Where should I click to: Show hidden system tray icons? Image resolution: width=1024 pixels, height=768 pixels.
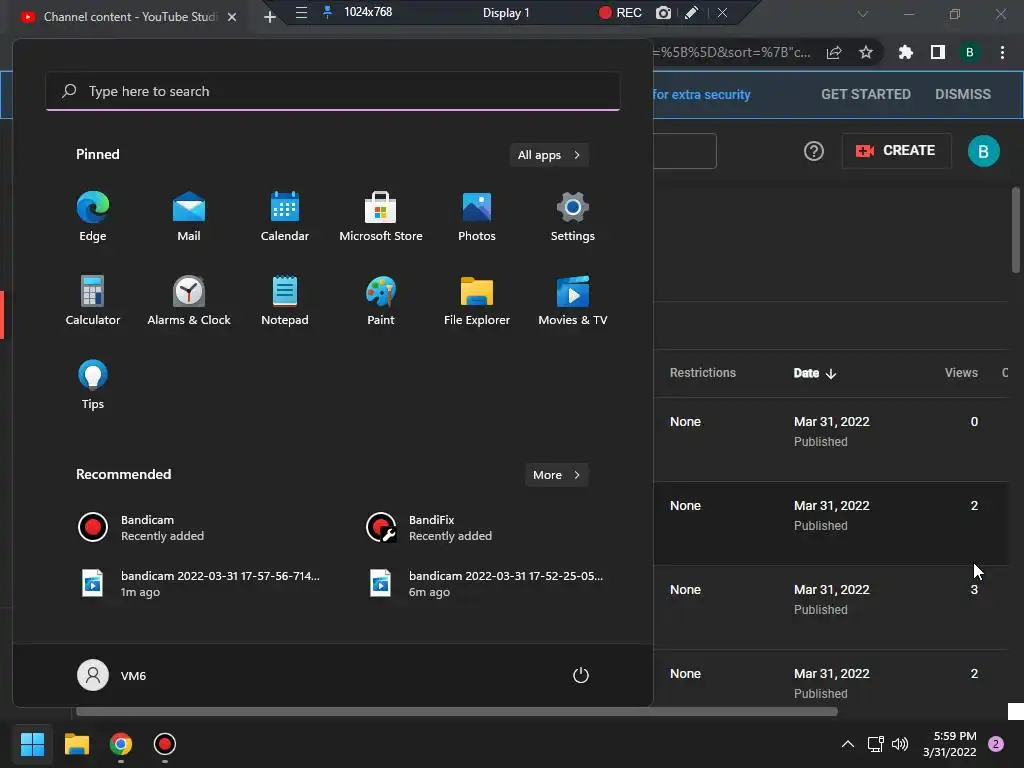coord(848,744)
